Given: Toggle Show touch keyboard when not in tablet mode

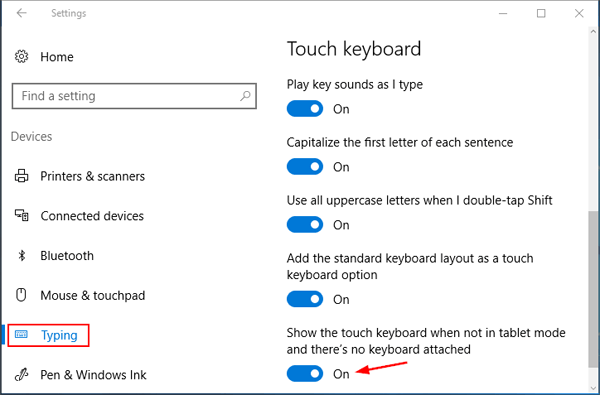Looking at the screenshot, I should tap(305, 374).
